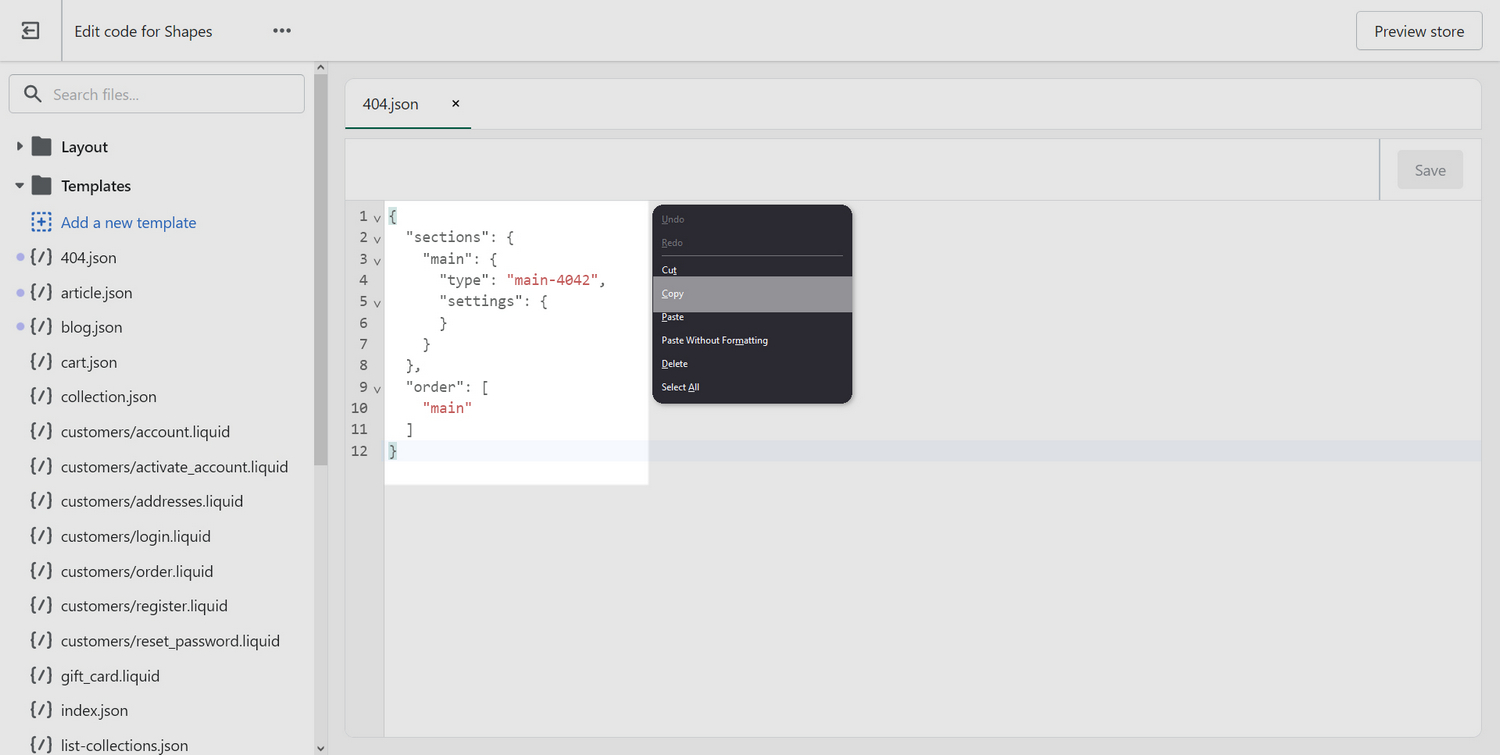Open customers/activate_account.liquid file
Viewport: 1500px width, 755px height.
click(174, 466)
